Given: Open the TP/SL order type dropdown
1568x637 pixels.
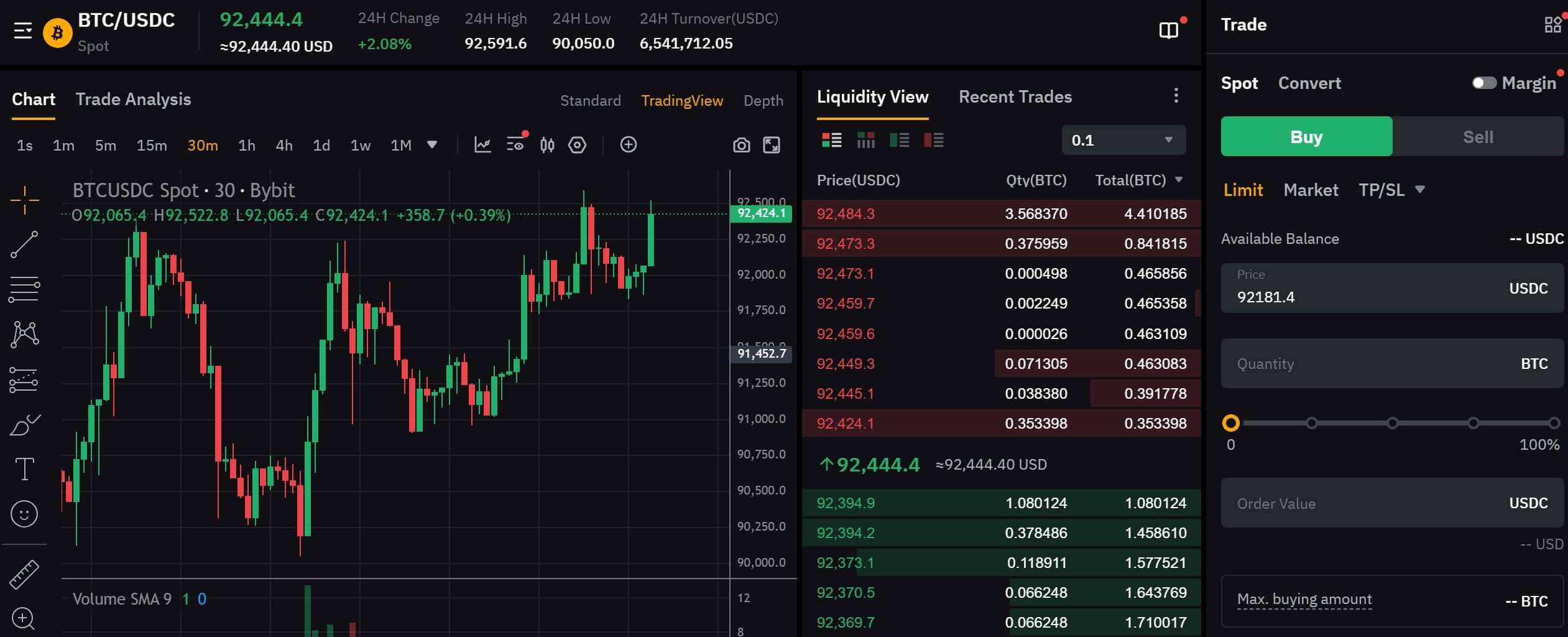Looking at the screenshot, I should 1393,190.
